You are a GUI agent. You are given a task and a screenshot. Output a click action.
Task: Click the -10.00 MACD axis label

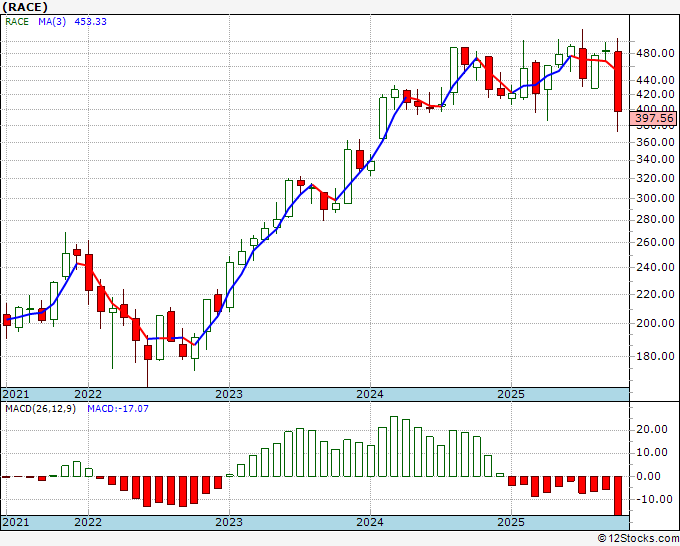click(652, 499)
